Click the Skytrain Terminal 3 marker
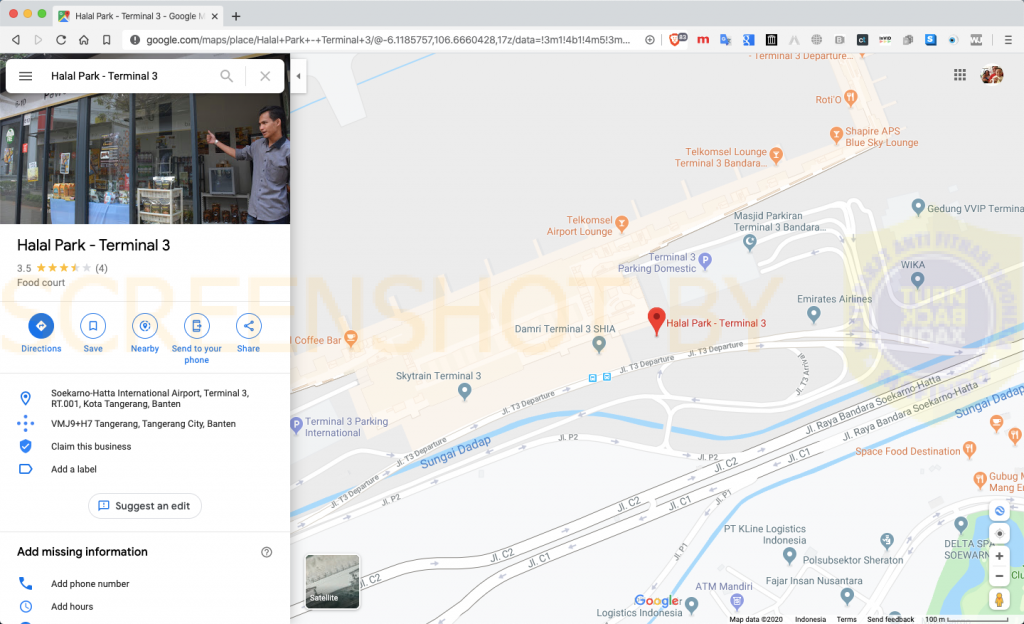 [x=464, y=391]
